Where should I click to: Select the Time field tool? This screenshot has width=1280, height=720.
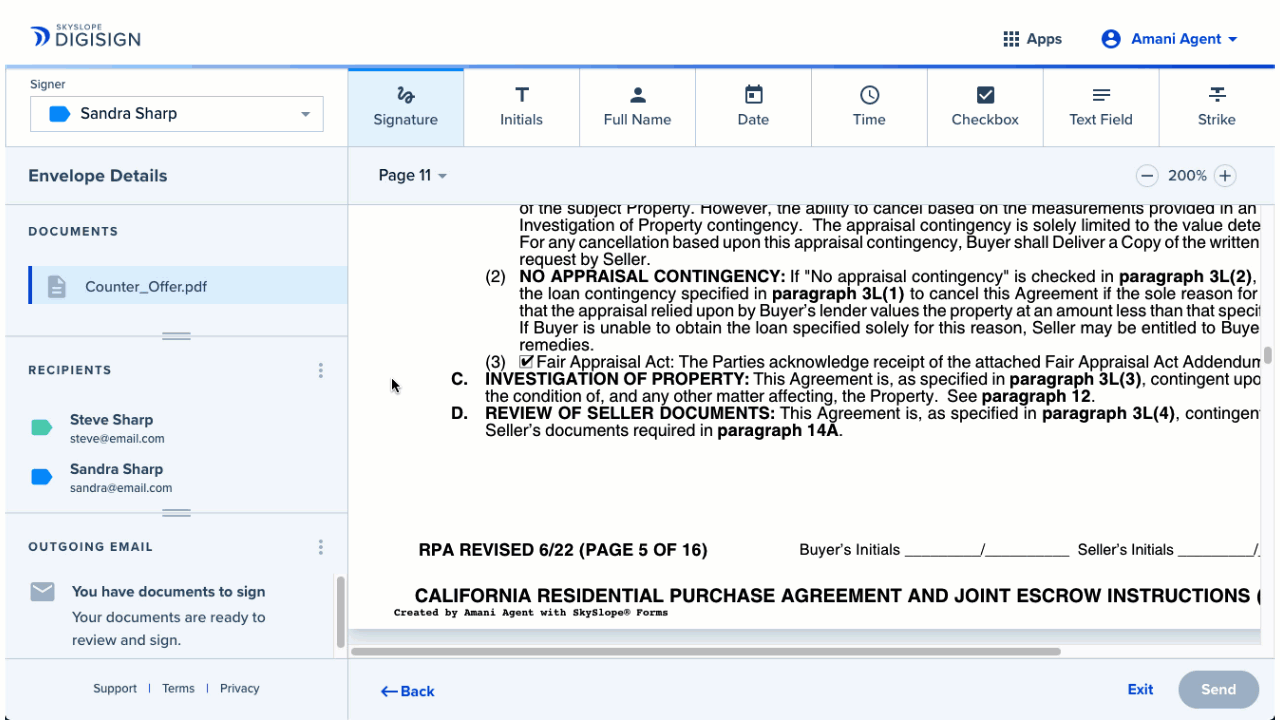point(869,107)
